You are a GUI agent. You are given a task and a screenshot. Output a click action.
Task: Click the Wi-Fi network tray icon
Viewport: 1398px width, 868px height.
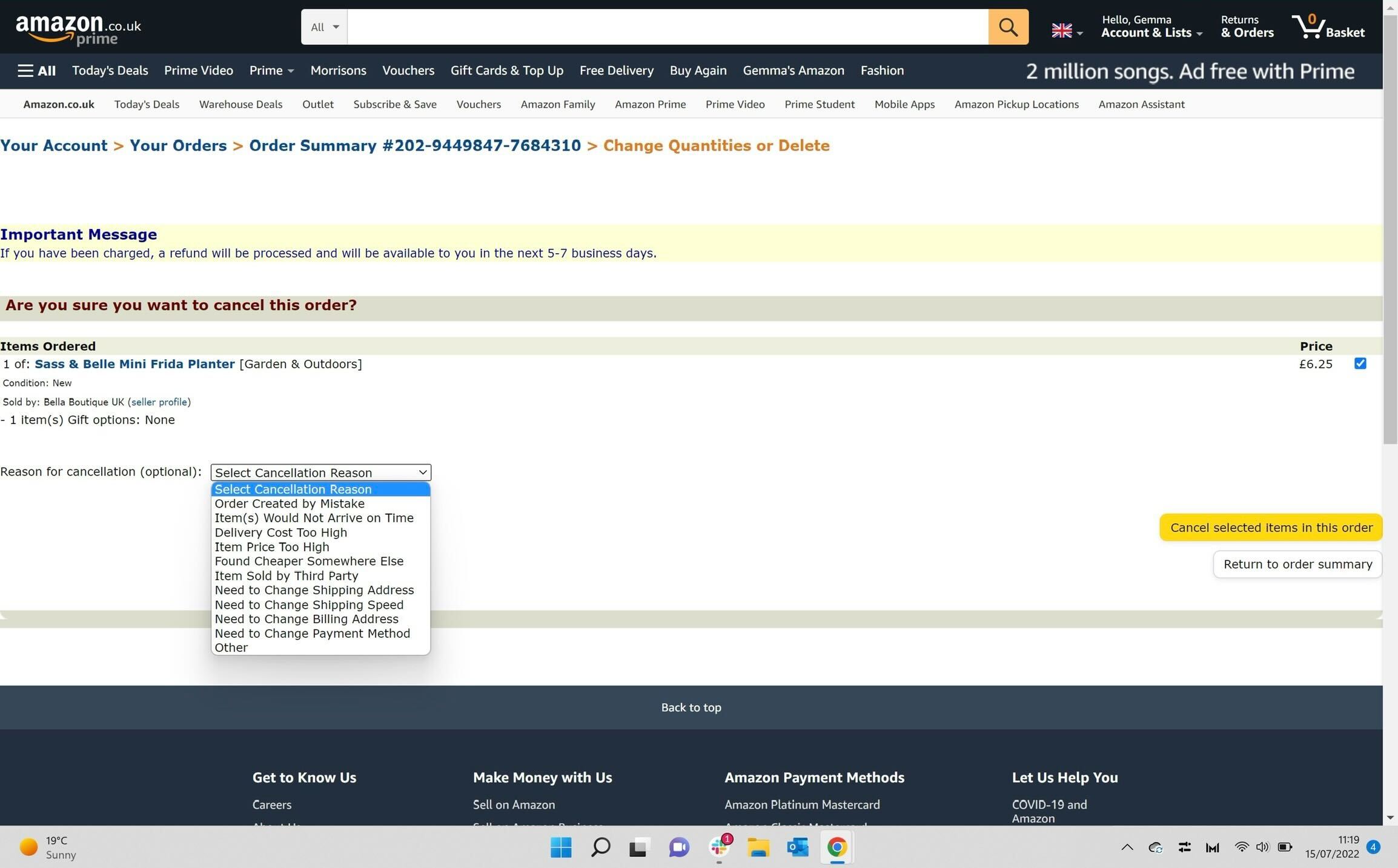coord(1242,847)
